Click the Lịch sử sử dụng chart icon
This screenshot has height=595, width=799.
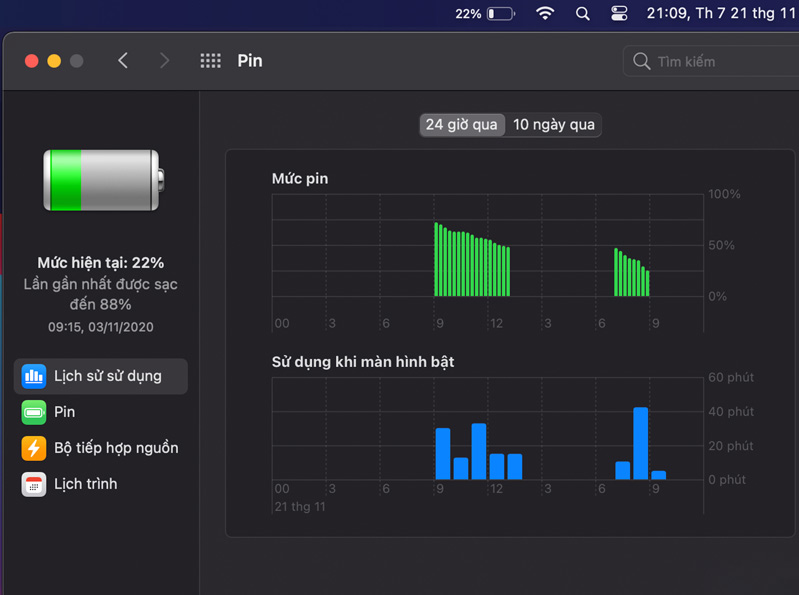pos(34,376)
